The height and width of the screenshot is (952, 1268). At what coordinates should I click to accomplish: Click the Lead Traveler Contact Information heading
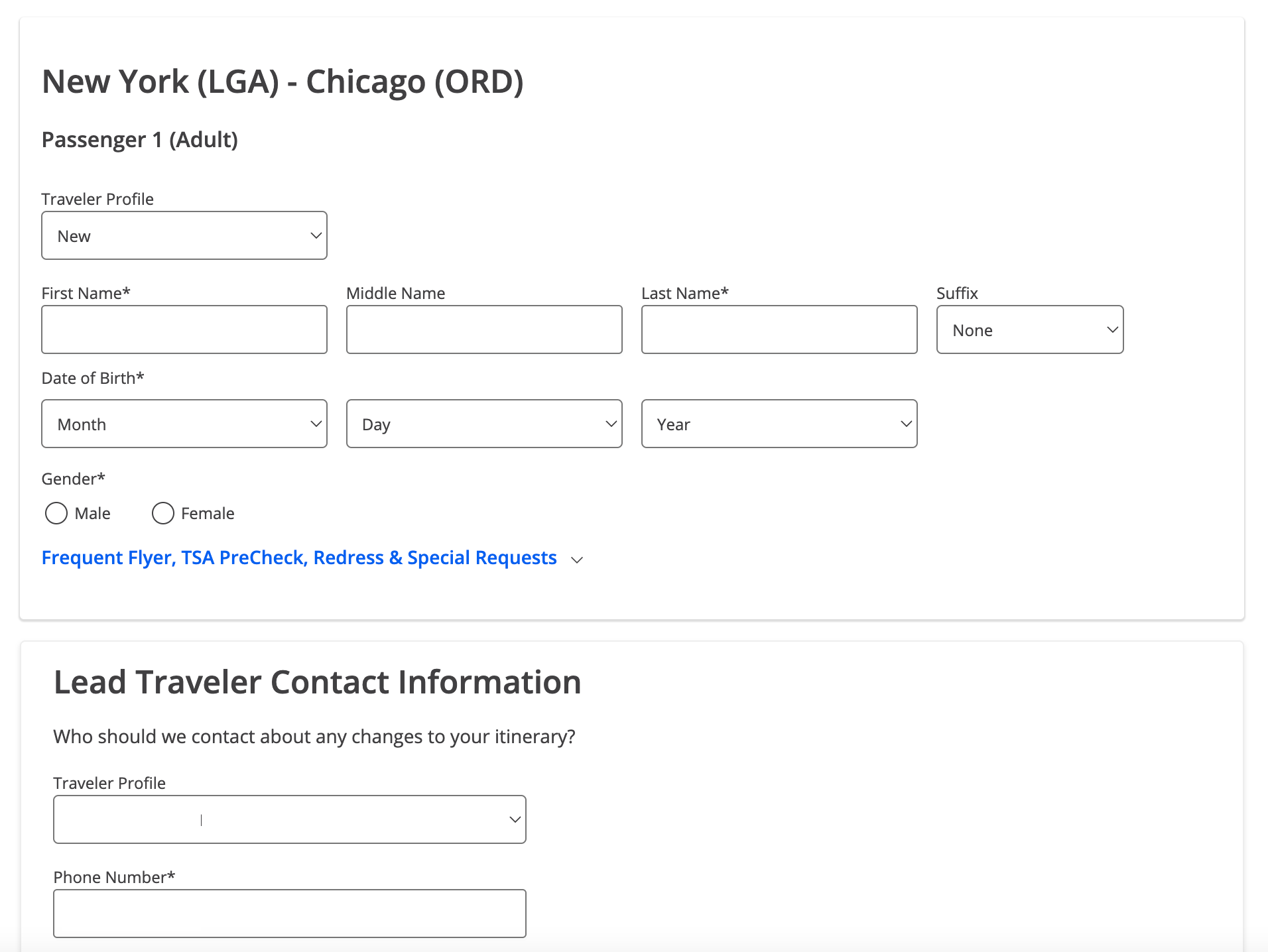point(317,682)
